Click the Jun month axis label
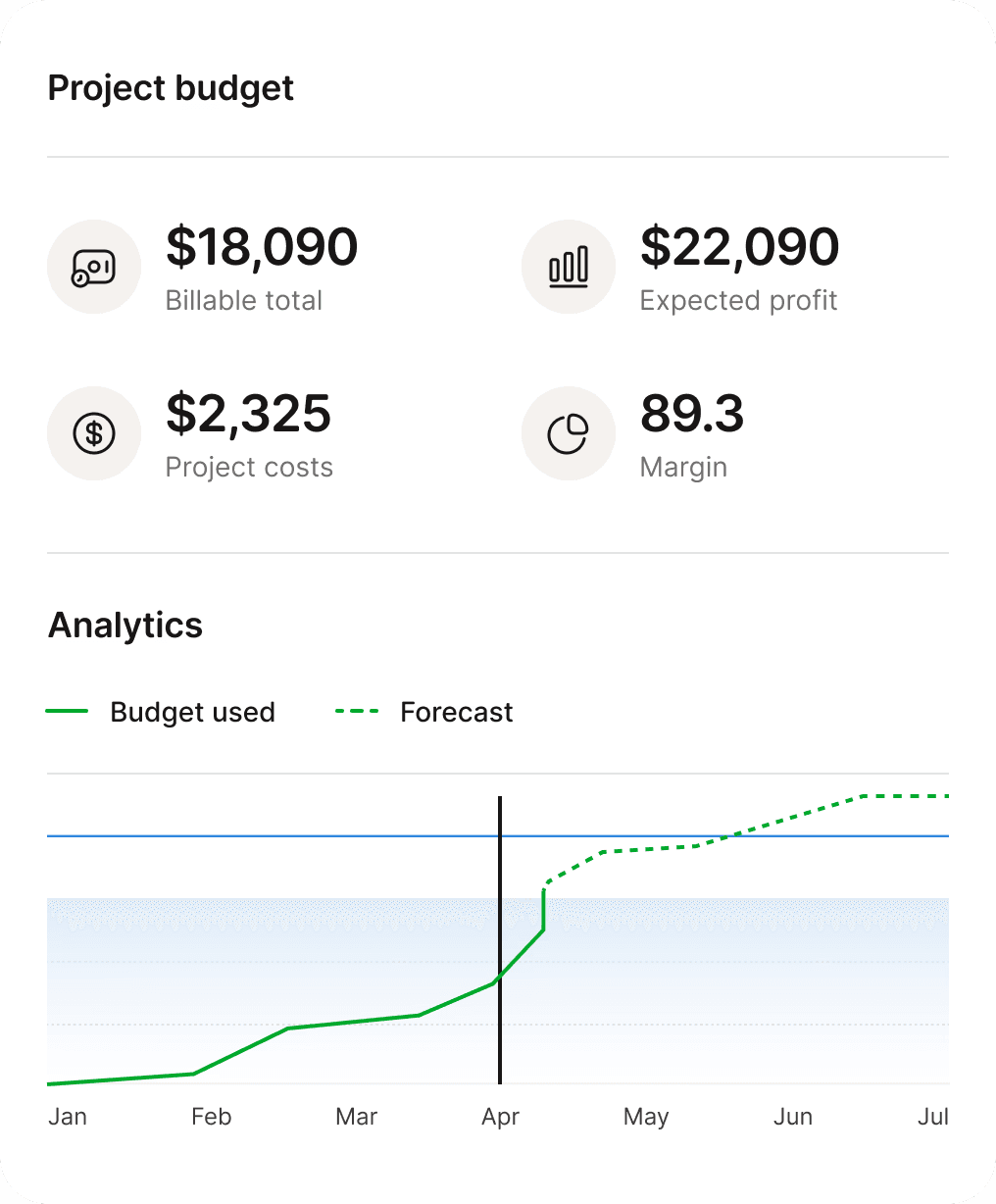This screenshot has height=1204, width=996. coord(792,1117)
